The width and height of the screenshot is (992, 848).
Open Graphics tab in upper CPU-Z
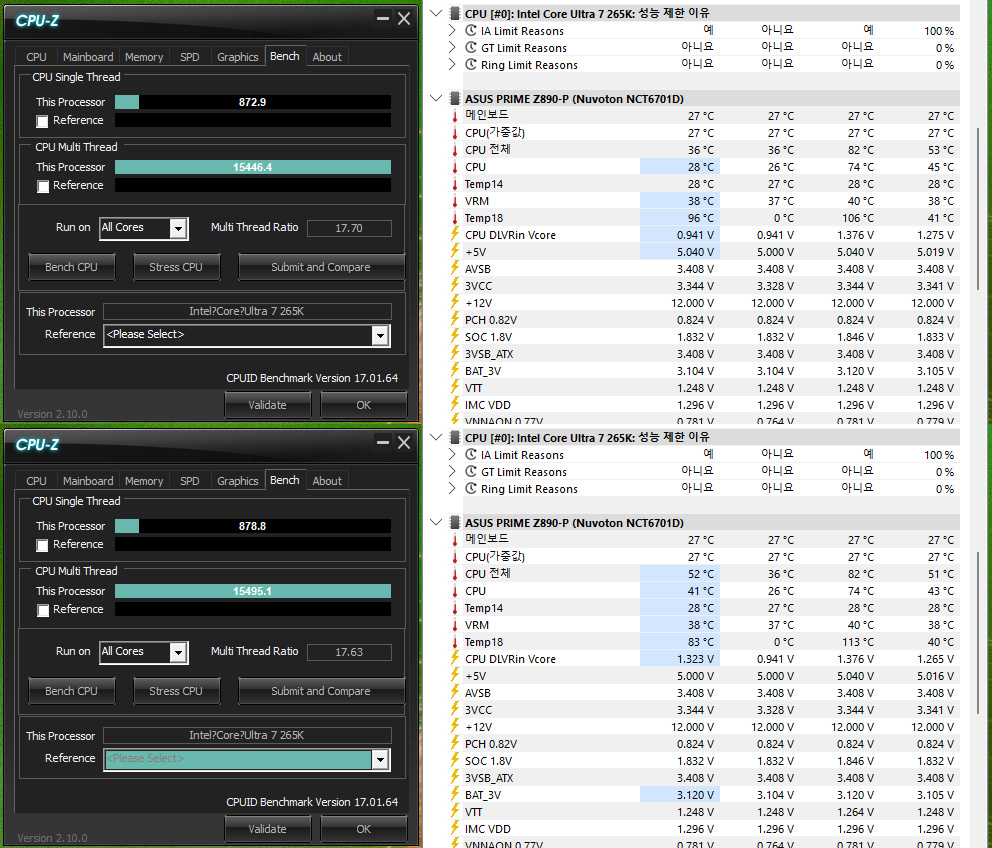click(237, 57)
